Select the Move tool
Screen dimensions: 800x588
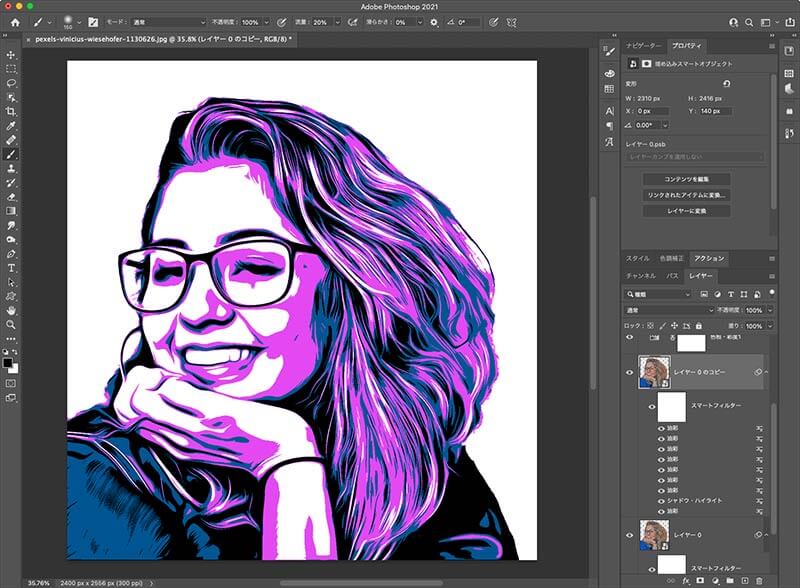(x=11, y=55)
